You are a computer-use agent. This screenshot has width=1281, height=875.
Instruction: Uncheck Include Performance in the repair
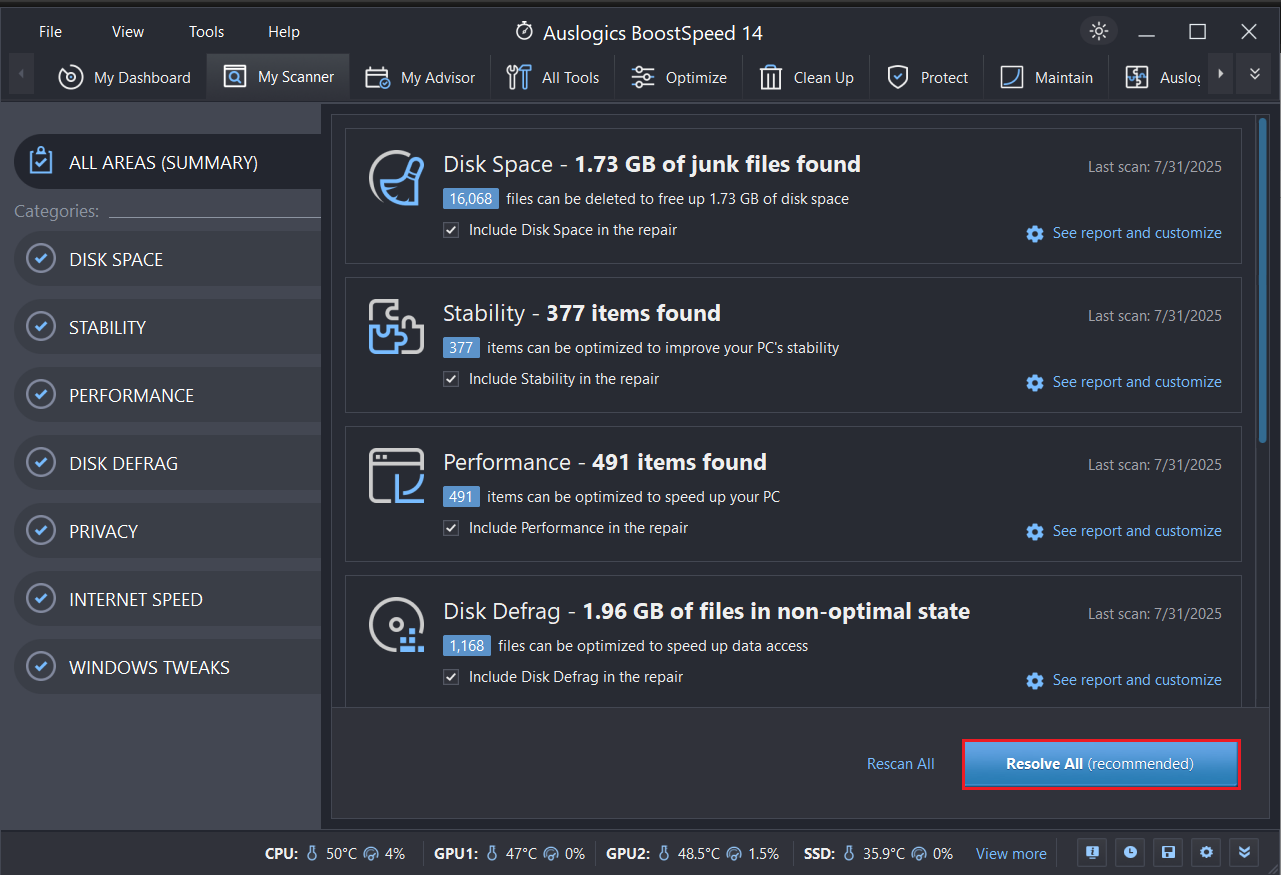coord(451,527)
